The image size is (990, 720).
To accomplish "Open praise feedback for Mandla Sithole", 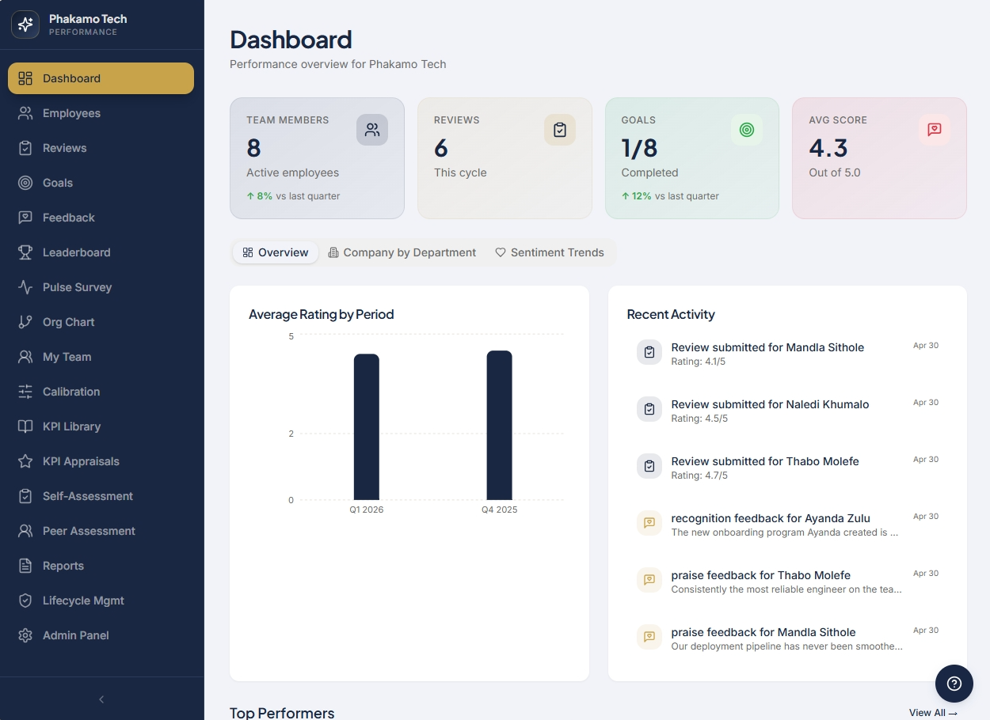I will click(x=787, y=637).
